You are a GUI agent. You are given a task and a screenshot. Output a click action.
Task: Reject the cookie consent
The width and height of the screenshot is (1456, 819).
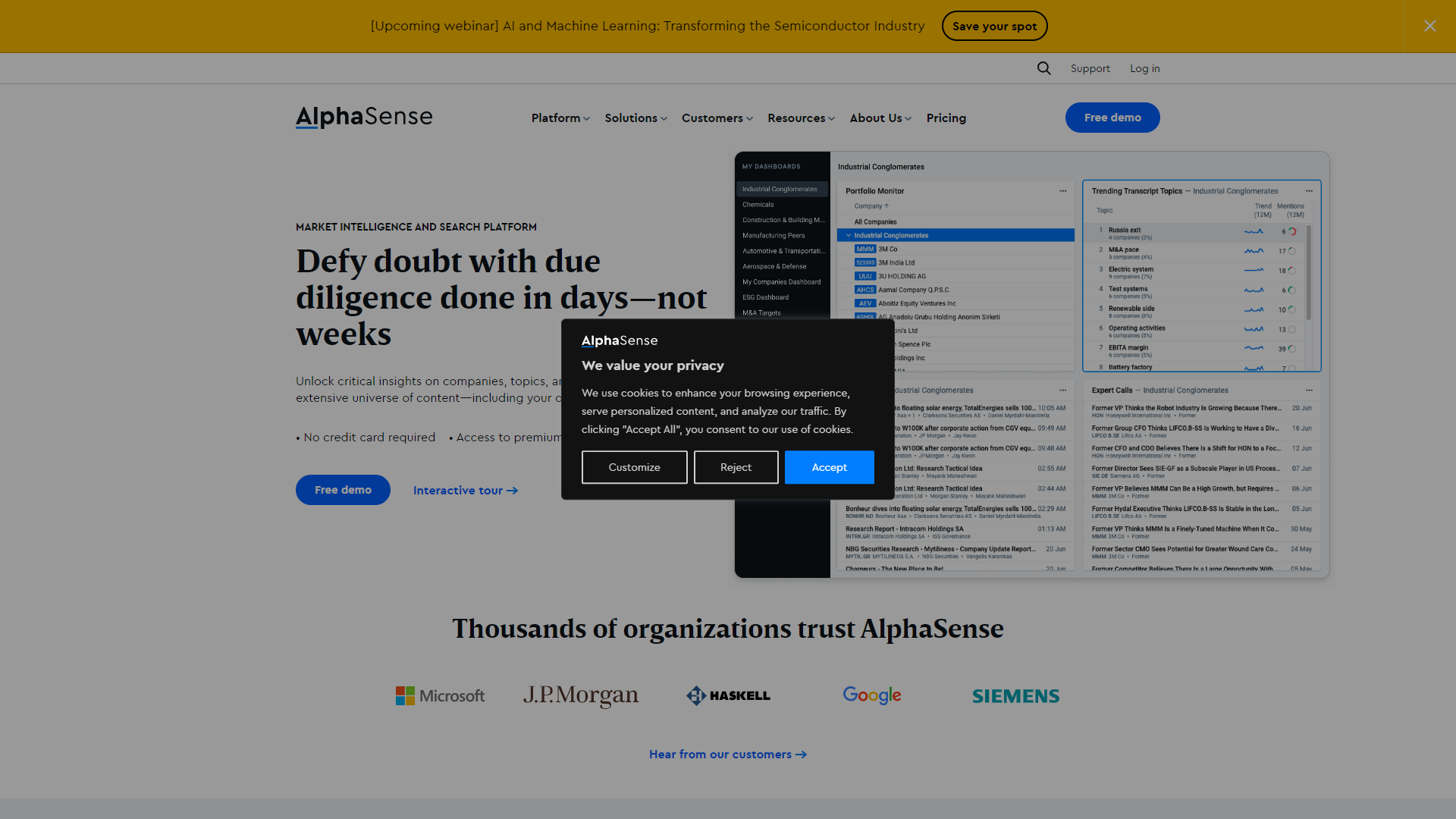(736, 467)
